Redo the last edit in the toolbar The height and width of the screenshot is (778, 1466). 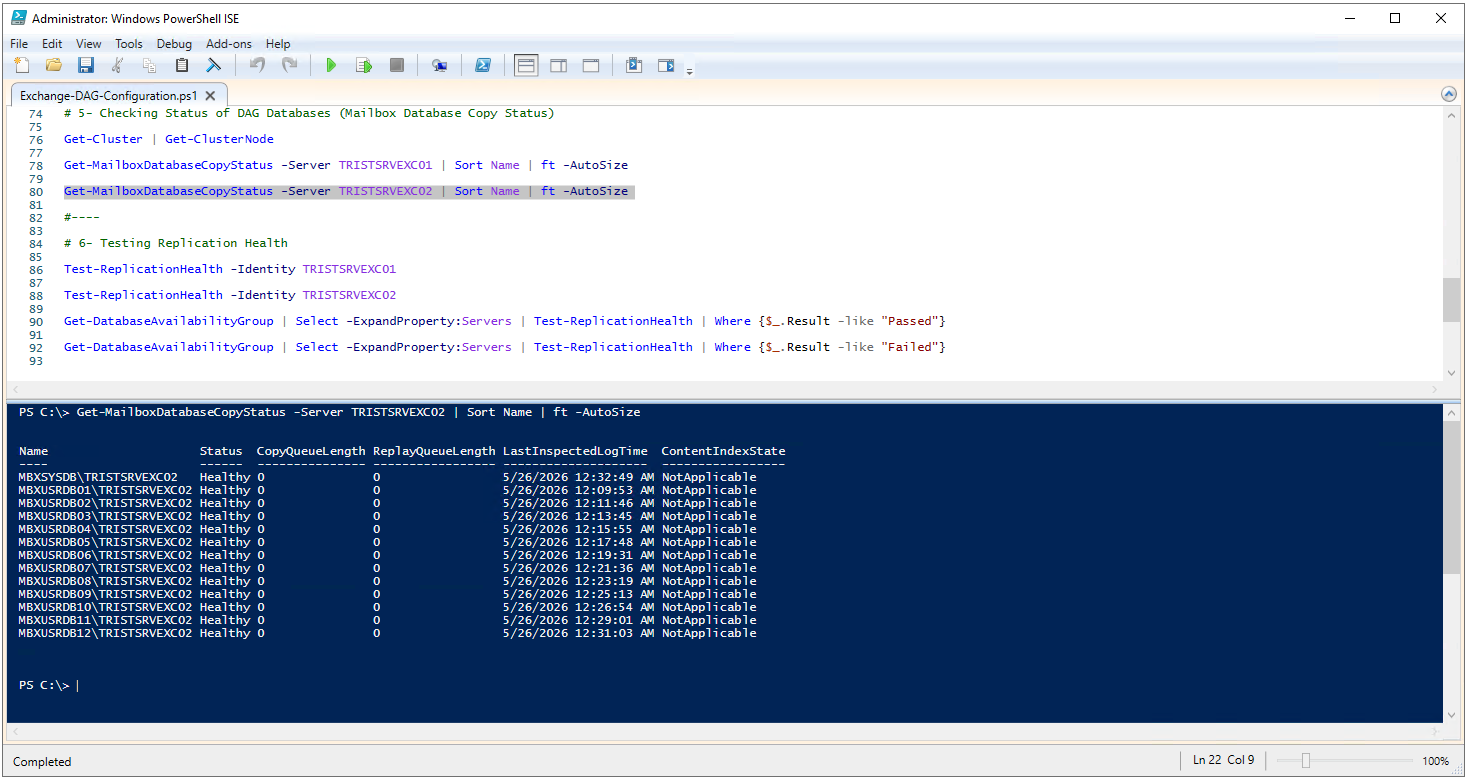(x=289, y=65)
